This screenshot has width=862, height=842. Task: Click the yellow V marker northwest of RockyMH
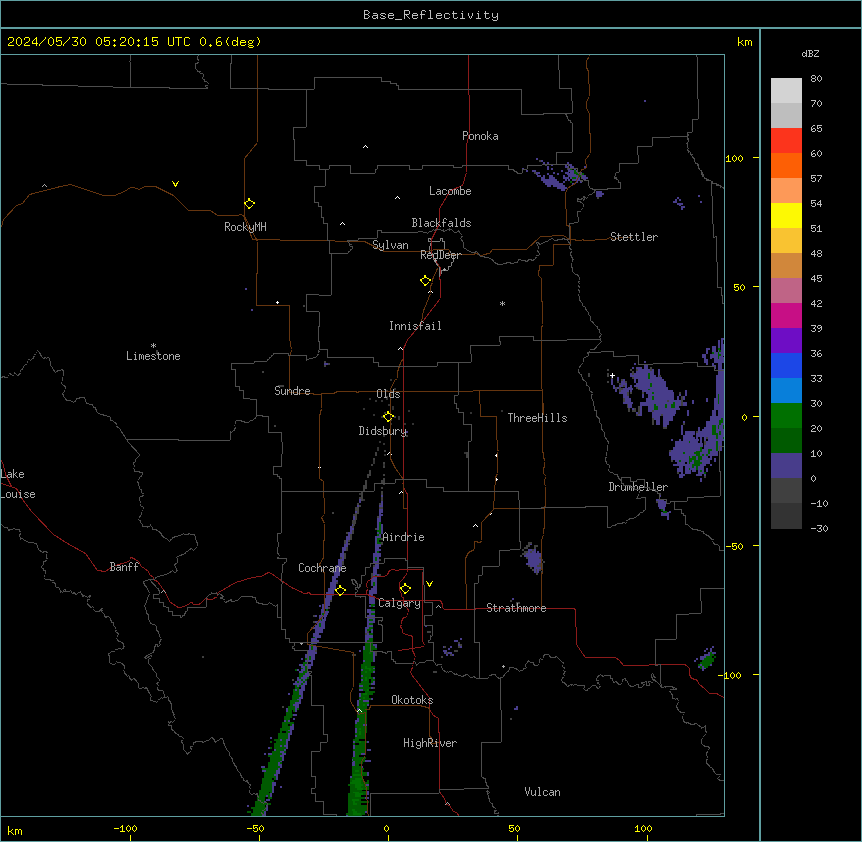pos(175,184)
